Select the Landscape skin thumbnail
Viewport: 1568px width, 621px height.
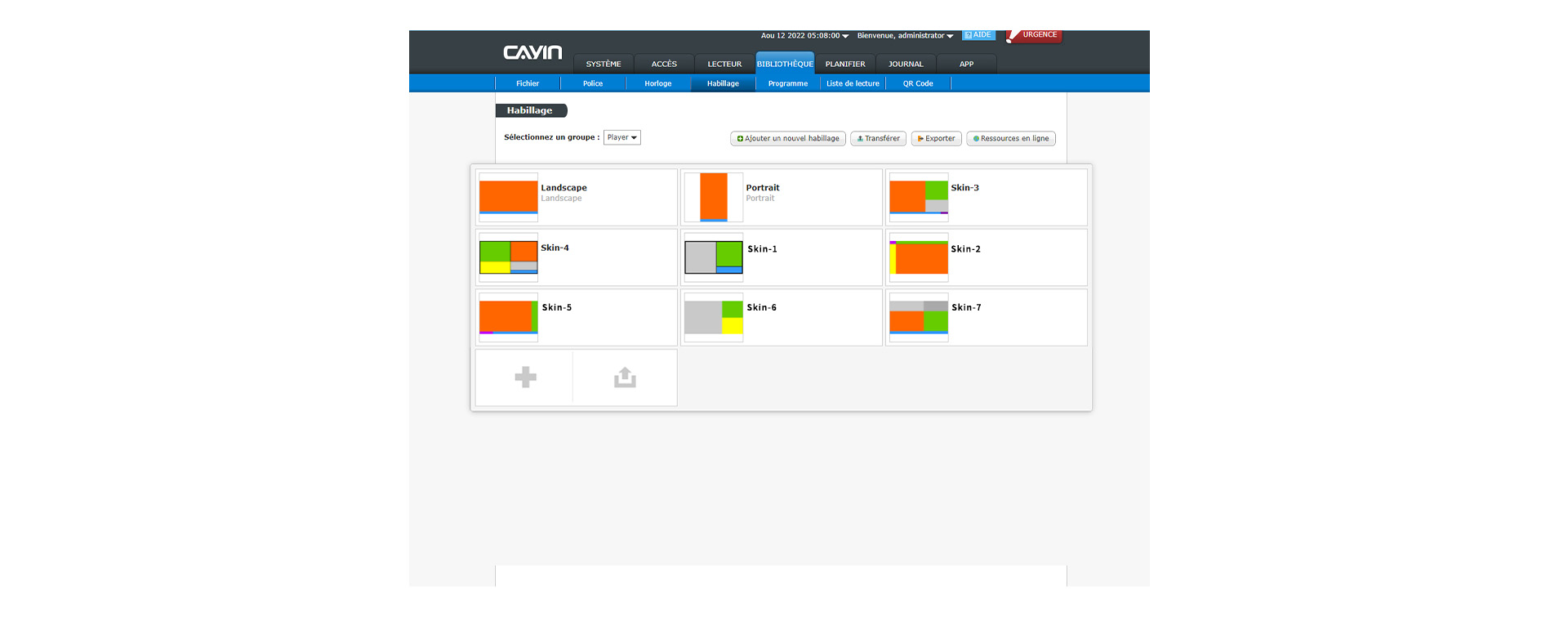pos(508,197)
